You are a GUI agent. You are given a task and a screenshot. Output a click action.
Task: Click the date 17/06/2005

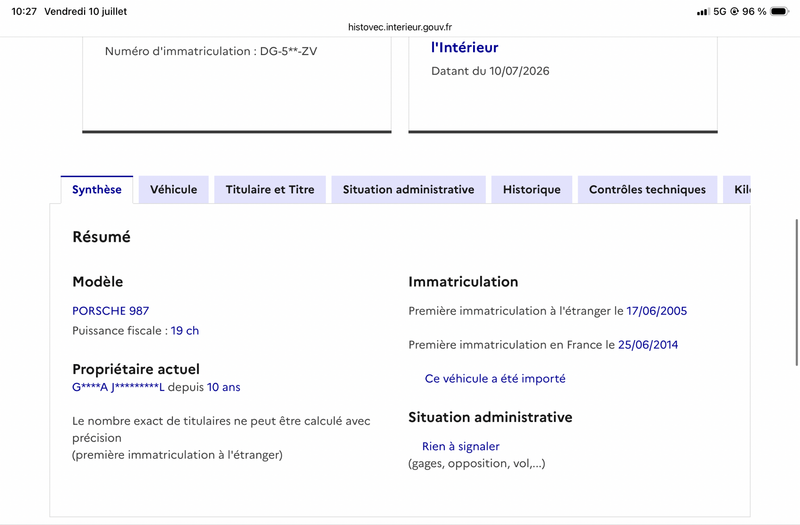[657, 311]
